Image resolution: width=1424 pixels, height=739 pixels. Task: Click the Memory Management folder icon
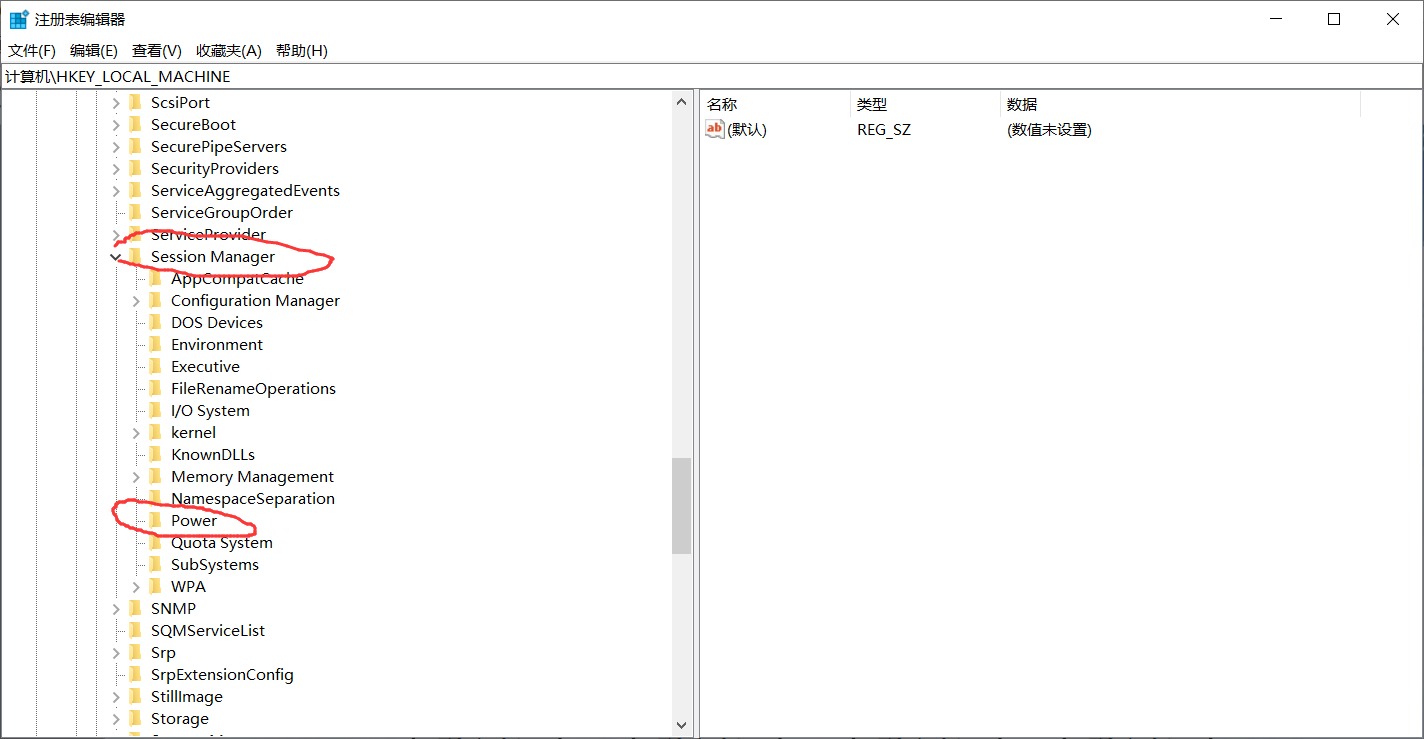pyautogui.click(x=155, y=476)
